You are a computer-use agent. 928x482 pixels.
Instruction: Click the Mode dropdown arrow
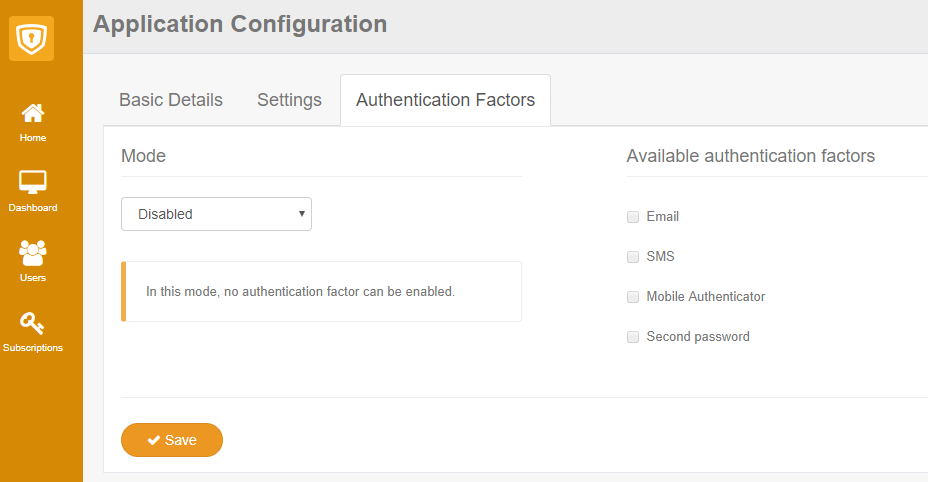[x=301, y=214]
